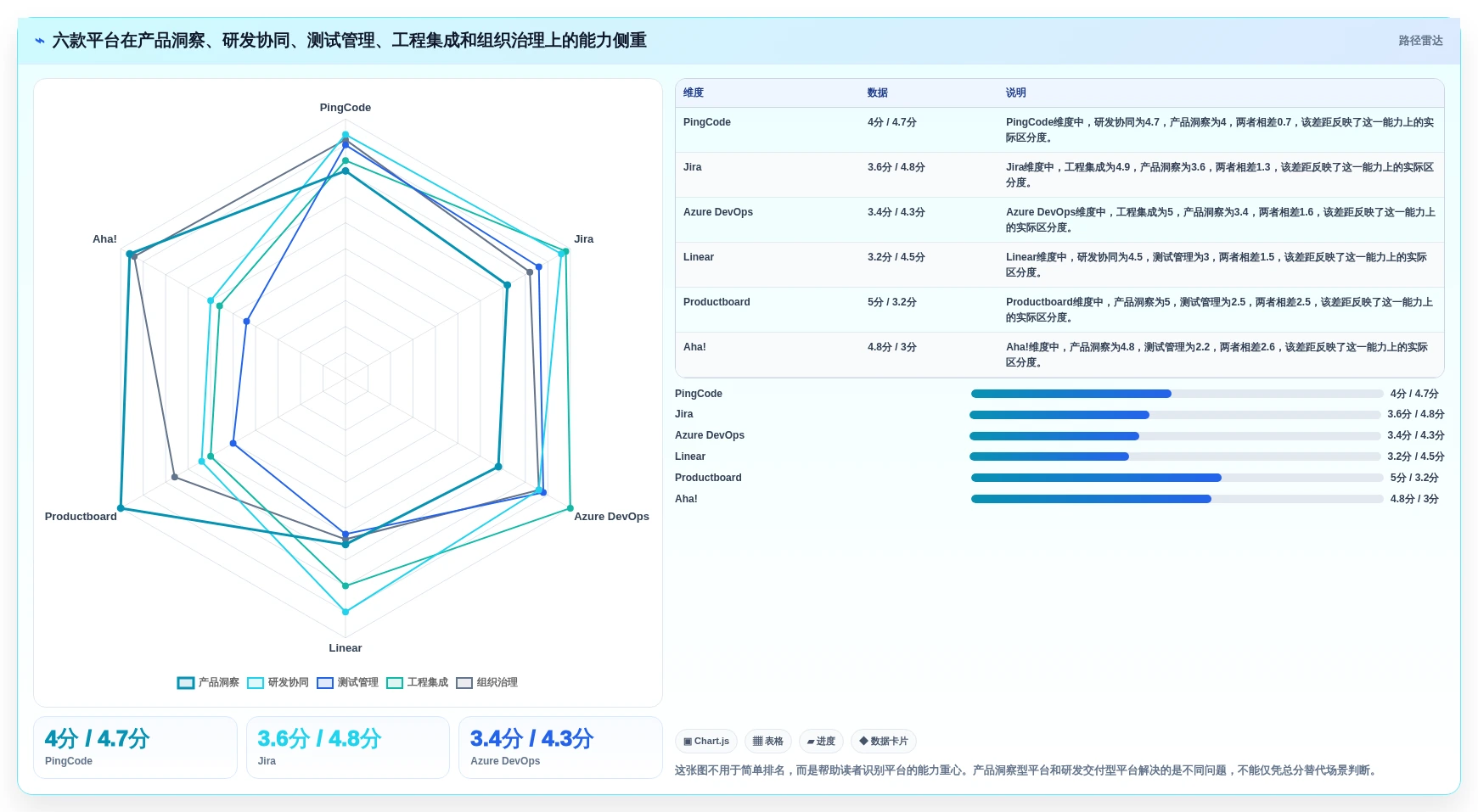Click the 数据卡片 tag

click(x=884, y=741)
